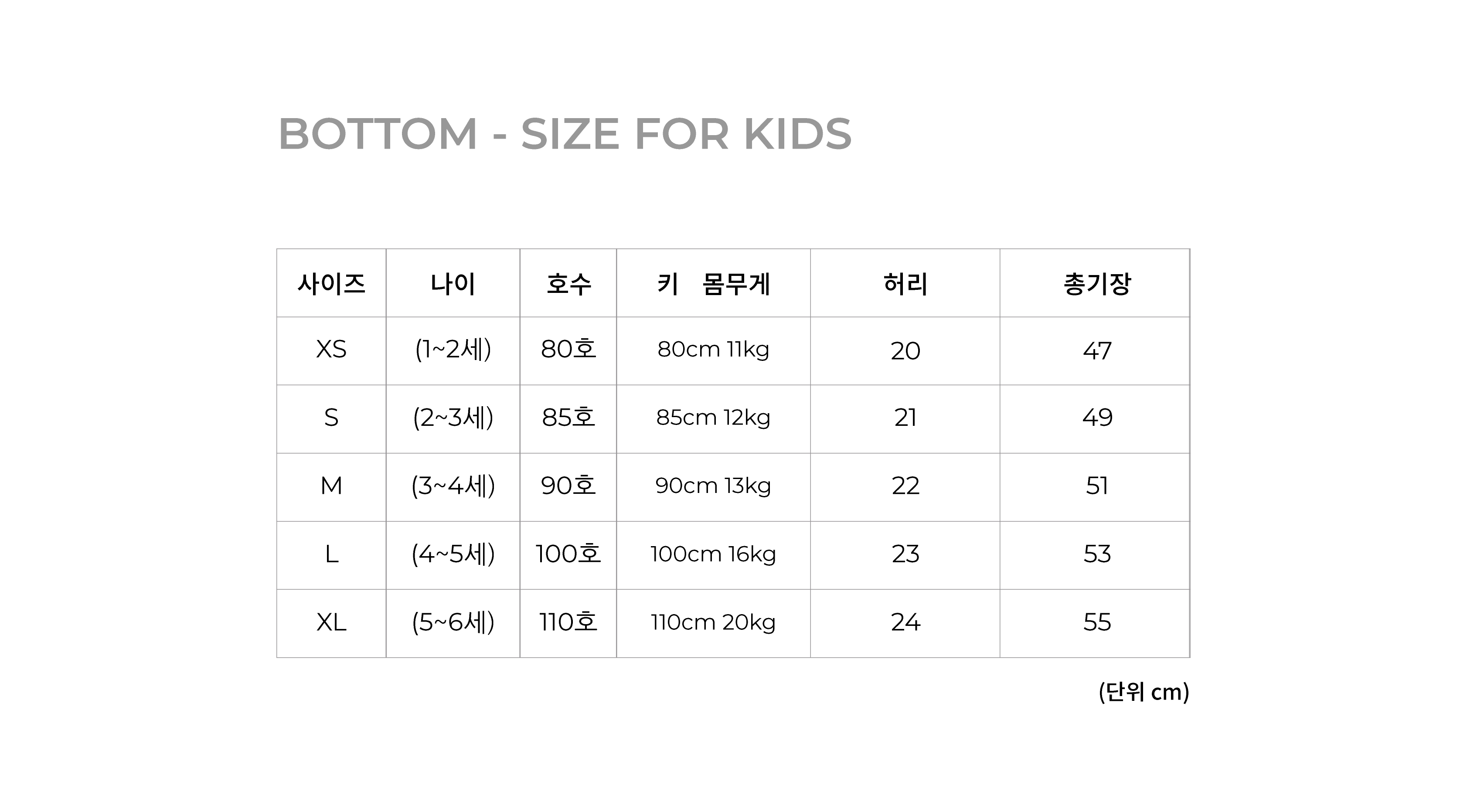Click total length 53 cell
The width and height of the screenshot is (1467, 812).
pyautogui.click(x=1096, y=554)
